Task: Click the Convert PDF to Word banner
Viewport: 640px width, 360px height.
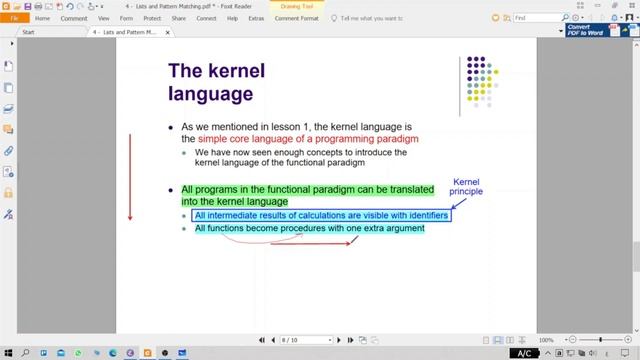Action: [x=602, y=30]
